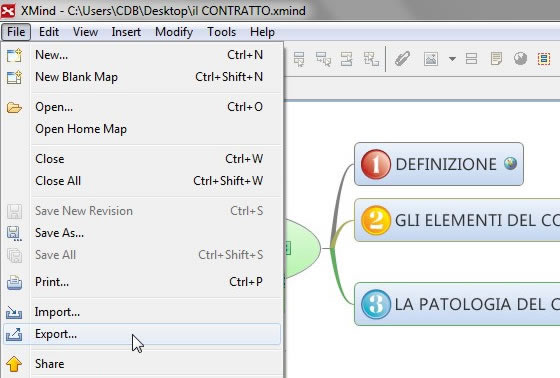Open the Insert menu
This screenshot has height=378, width=560.
click(126, 32)
